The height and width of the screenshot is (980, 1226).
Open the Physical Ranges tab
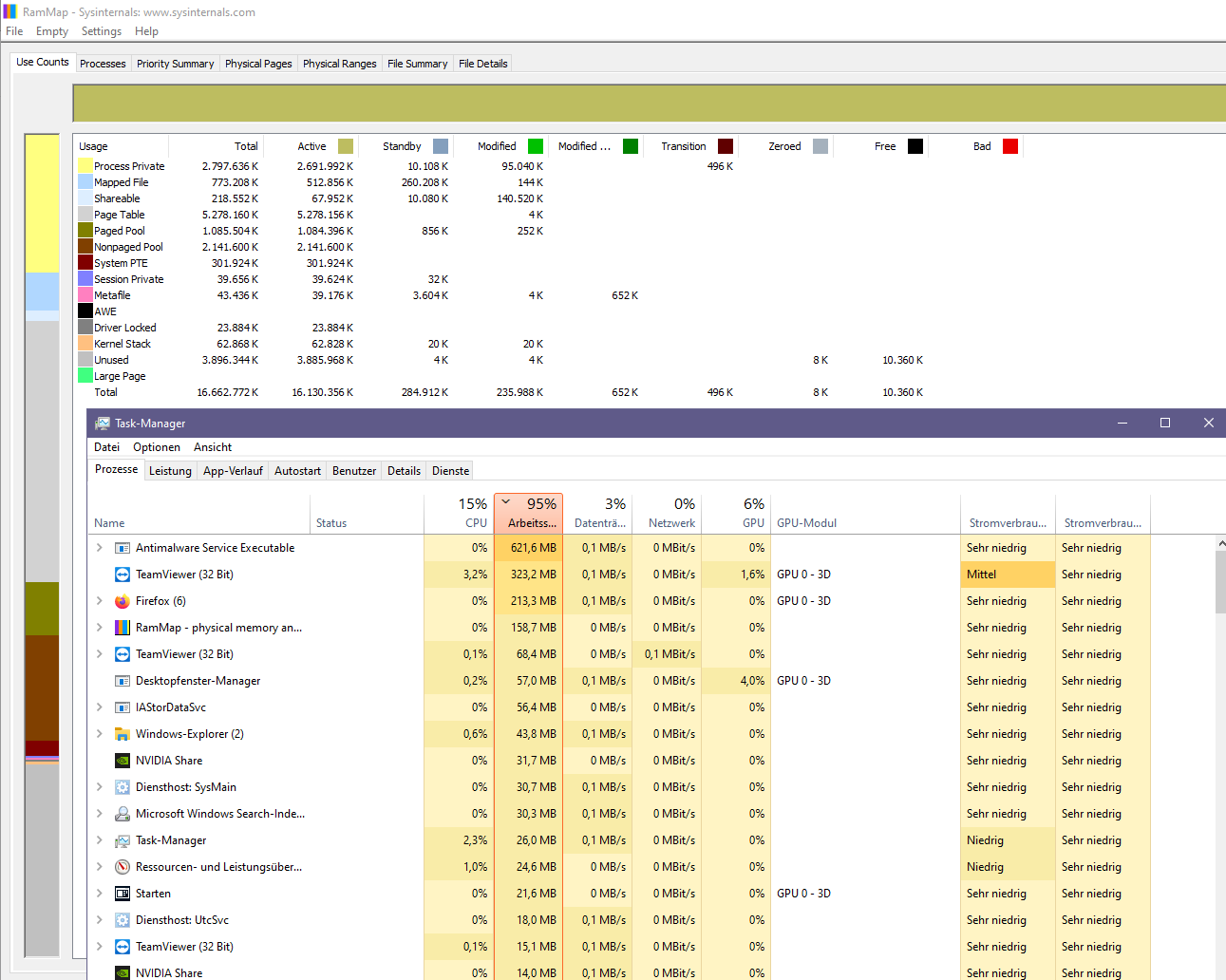coord(340,64)
